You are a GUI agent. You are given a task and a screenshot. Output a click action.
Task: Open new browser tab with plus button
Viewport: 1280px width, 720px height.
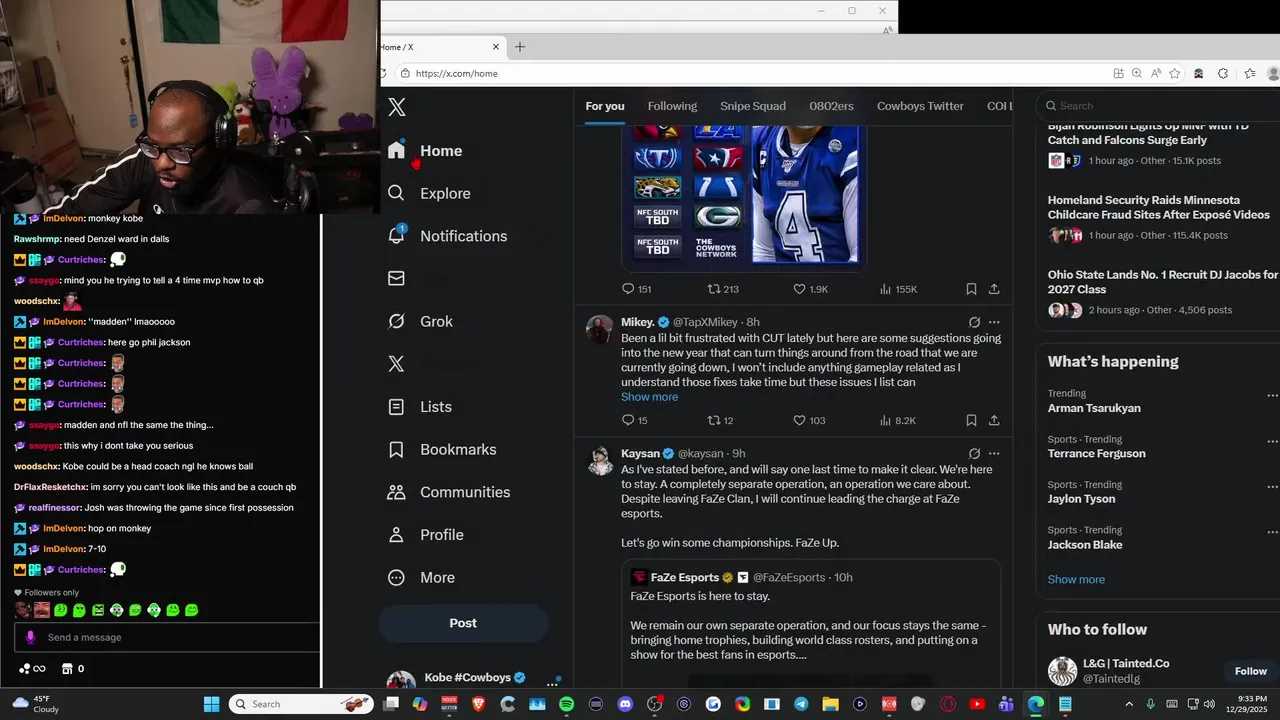519,47
